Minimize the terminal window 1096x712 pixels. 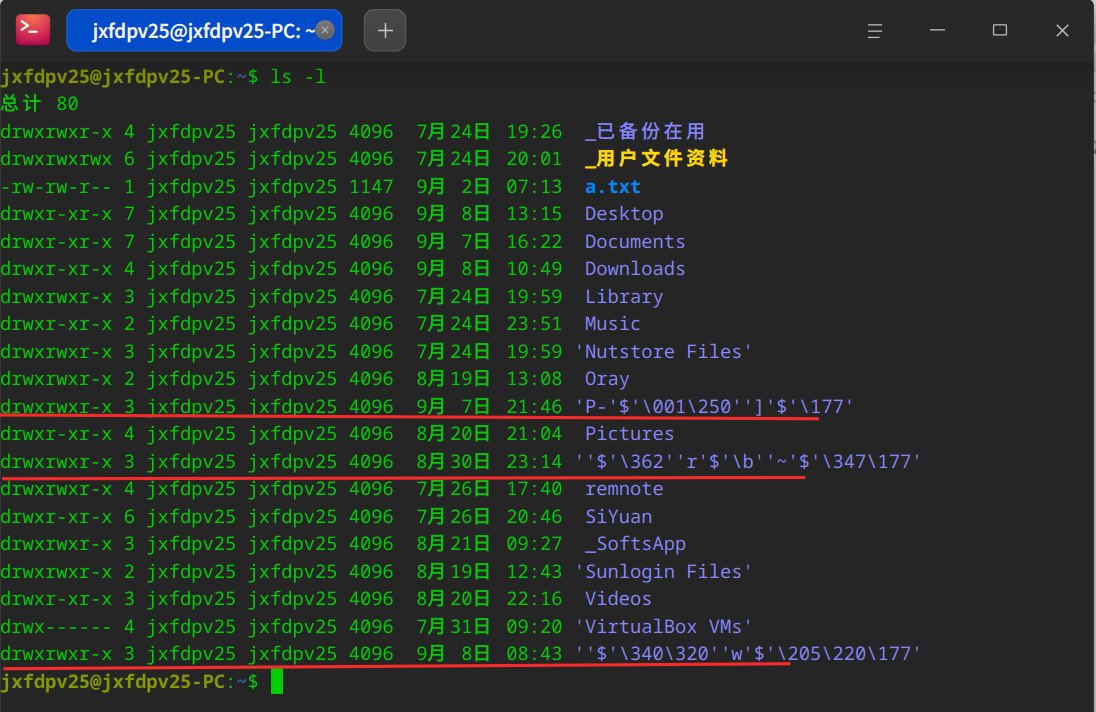937,31
